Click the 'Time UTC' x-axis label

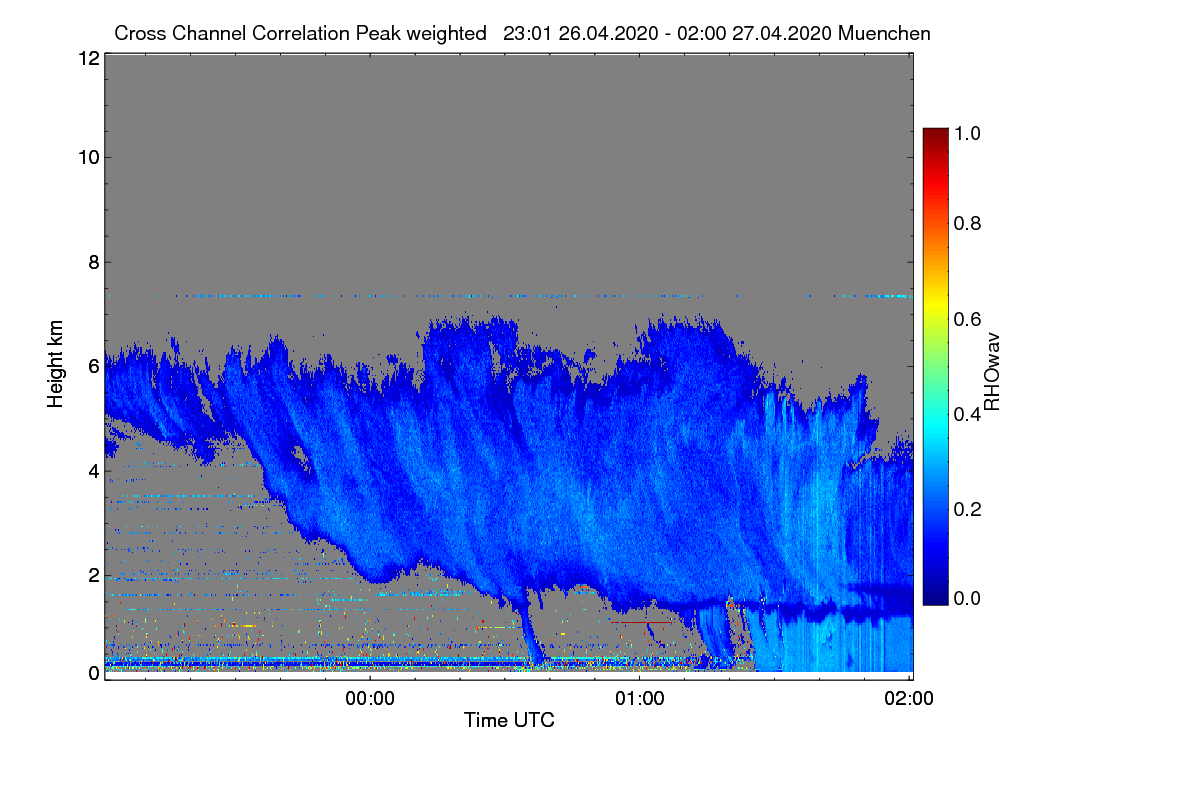coord(509,720)
